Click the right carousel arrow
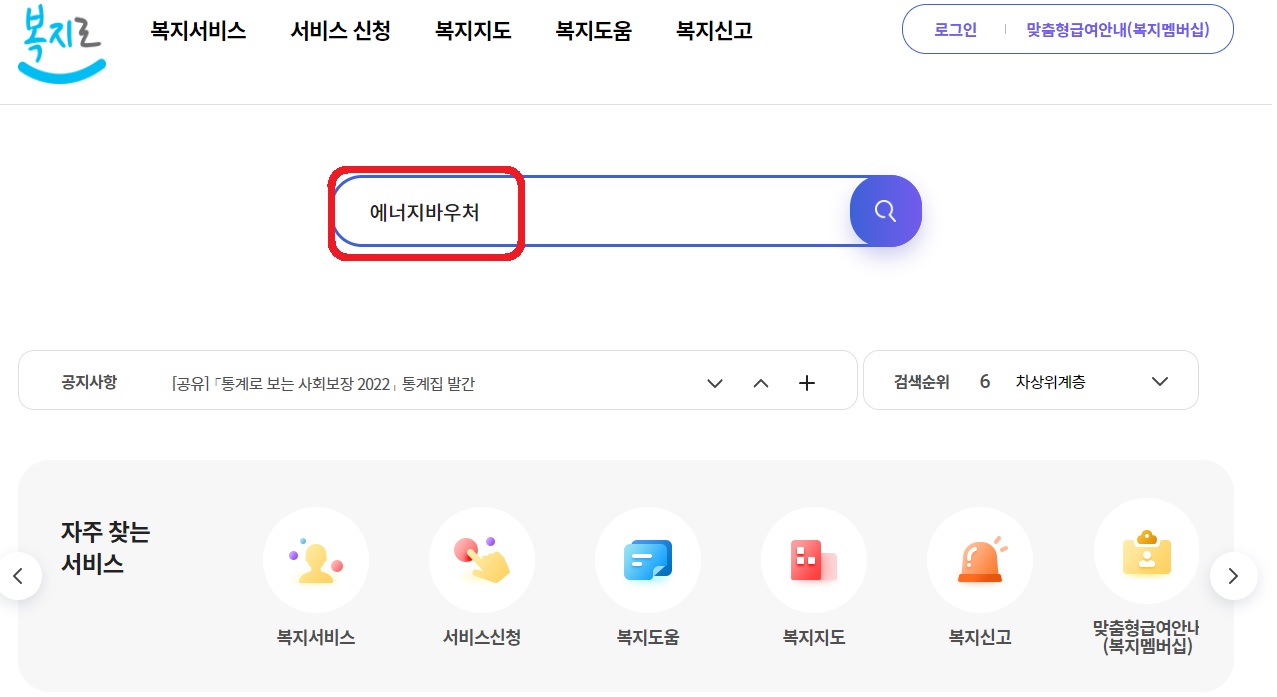 [1233, 576]
